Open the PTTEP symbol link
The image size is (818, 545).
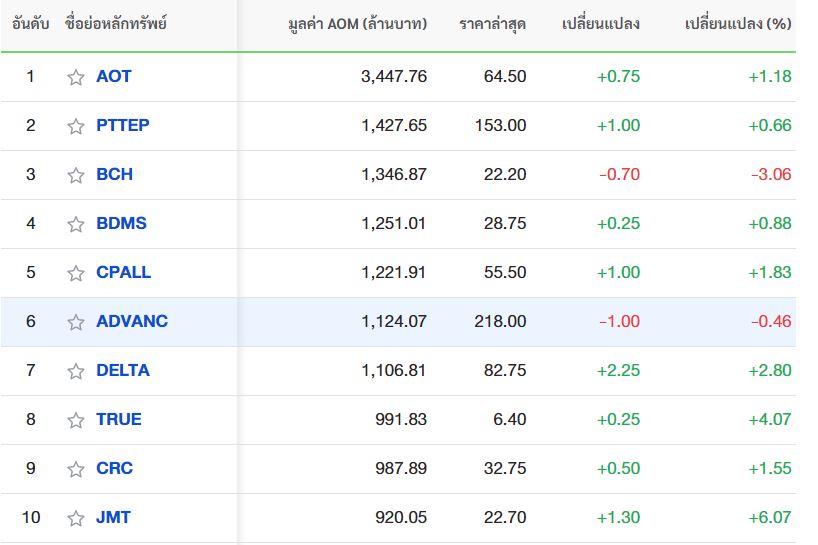(x=122, y=125)
